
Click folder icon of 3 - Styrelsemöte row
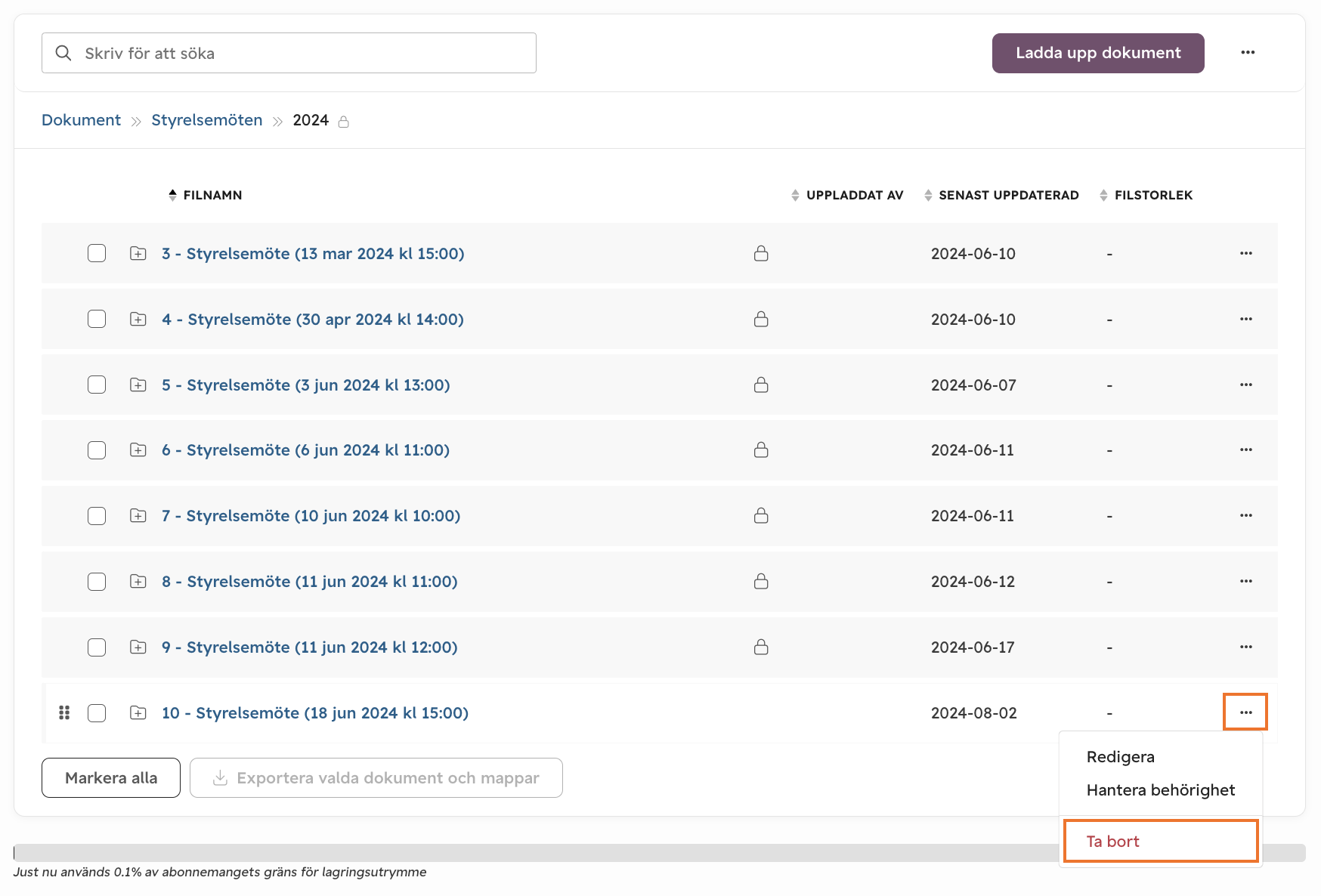pos(138,254)
